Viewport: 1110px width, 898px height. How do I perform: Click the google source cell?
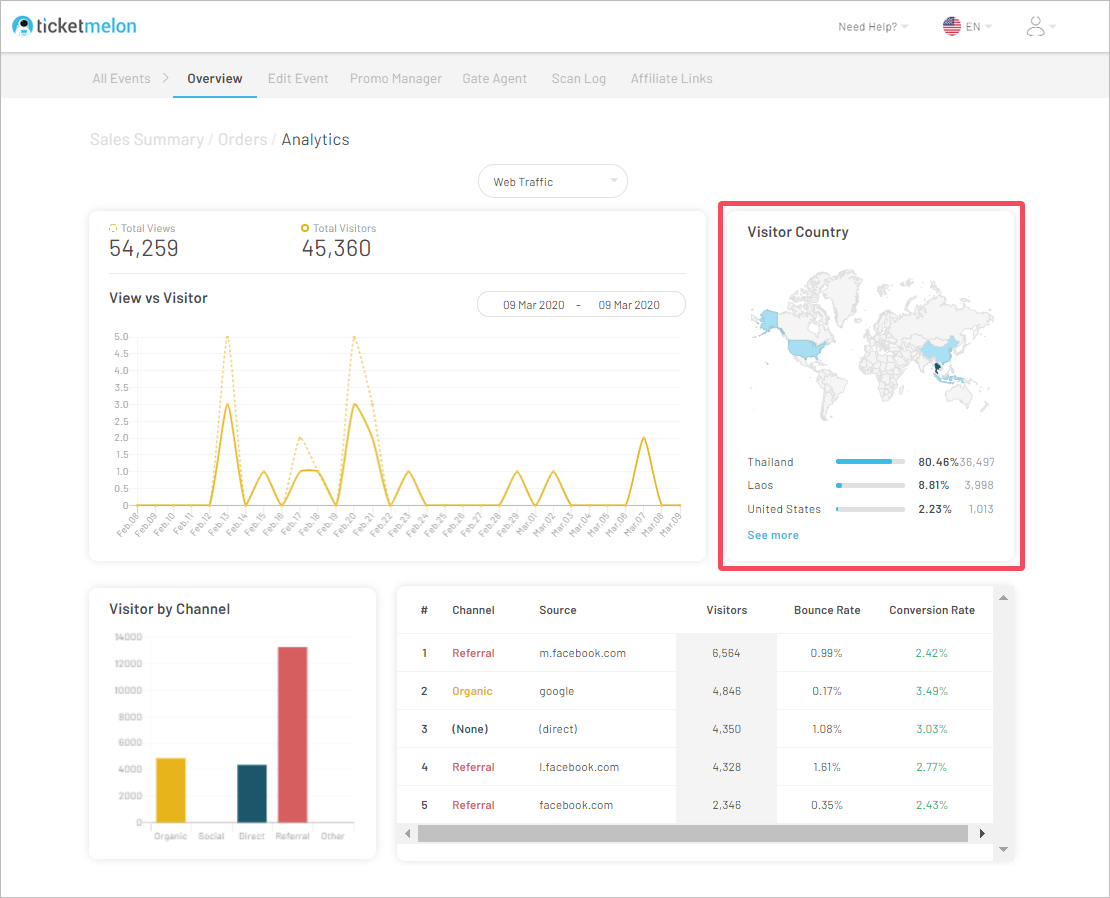pyautogui.click(x=556, y=691)
